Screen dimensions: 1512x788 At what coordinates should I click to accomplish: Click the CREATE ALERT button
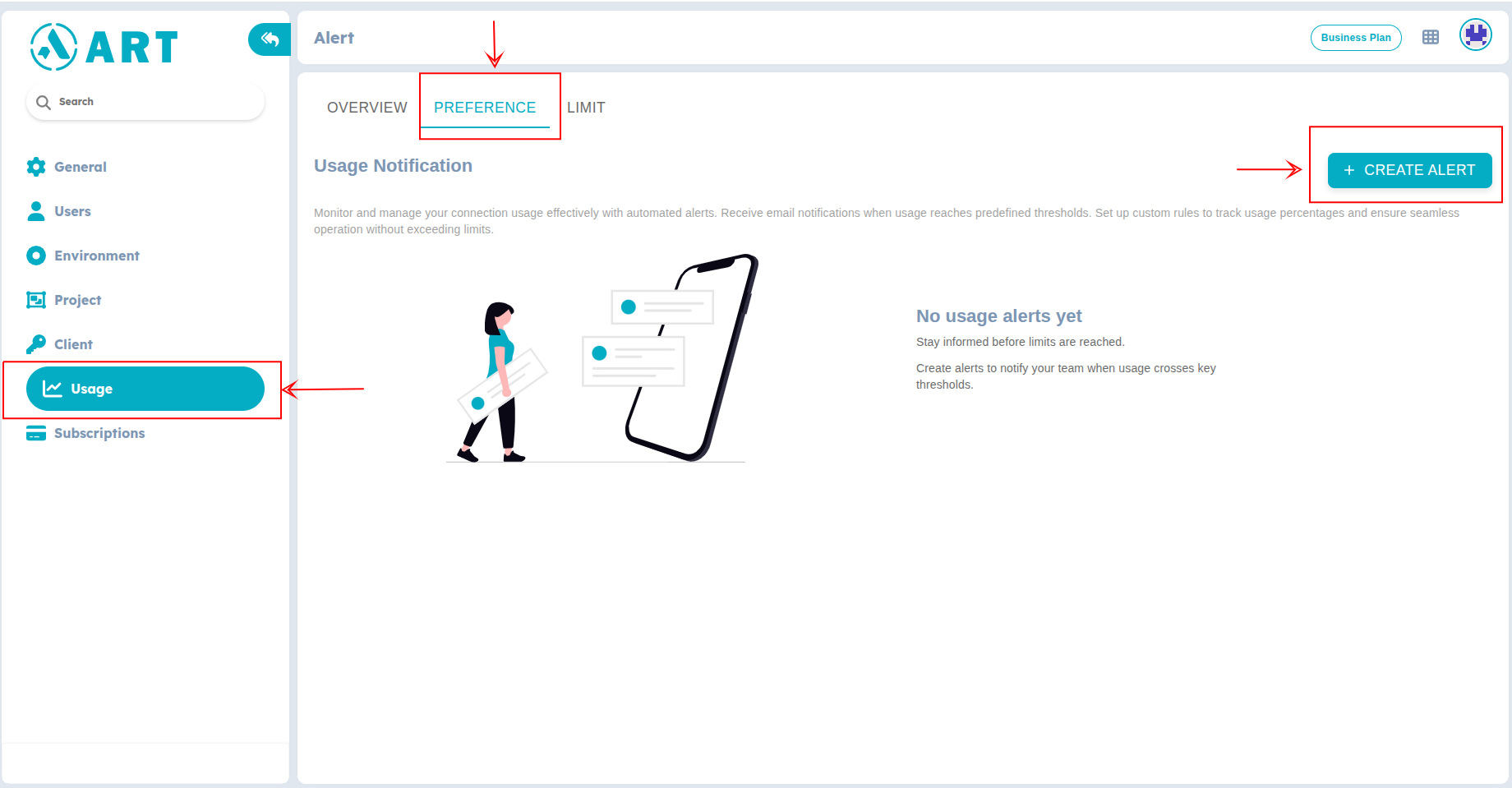tap(1409, 170)
